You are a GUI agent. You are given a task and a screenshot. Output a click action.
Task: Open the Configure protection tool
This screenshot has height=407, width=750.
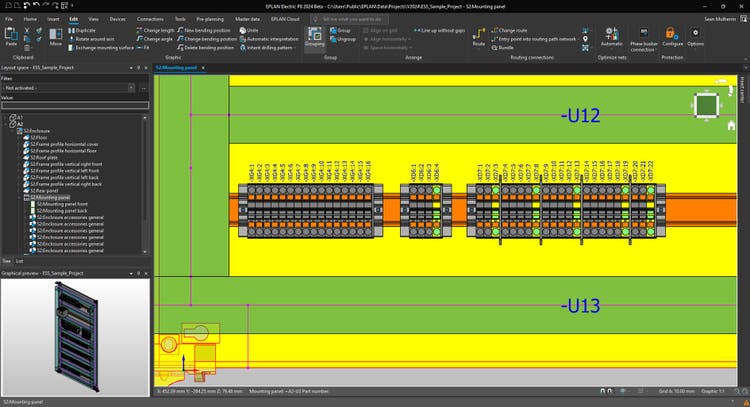672,36
